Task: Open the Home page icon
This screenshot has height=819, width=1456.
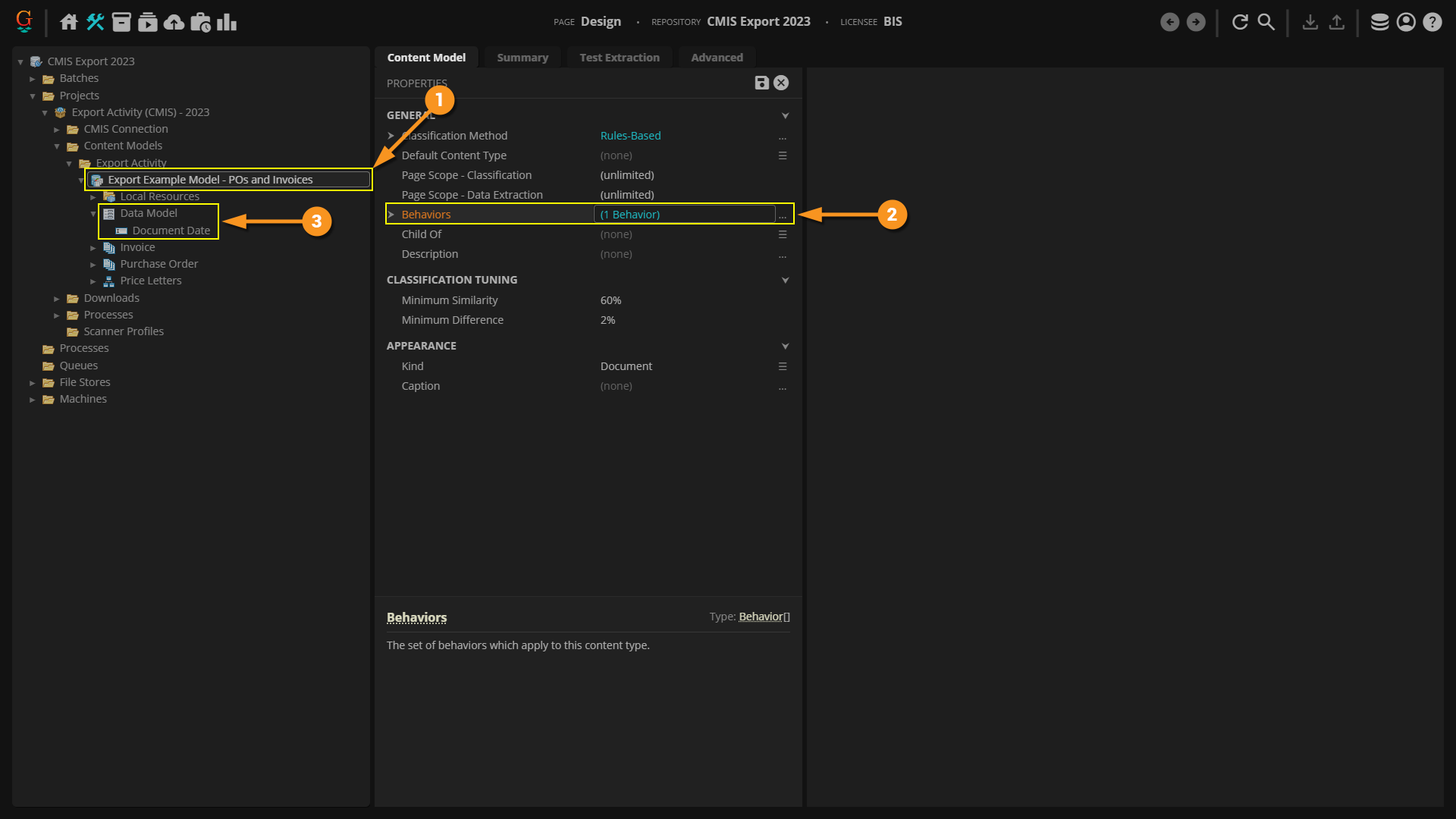Action: [x=68, y=22]
